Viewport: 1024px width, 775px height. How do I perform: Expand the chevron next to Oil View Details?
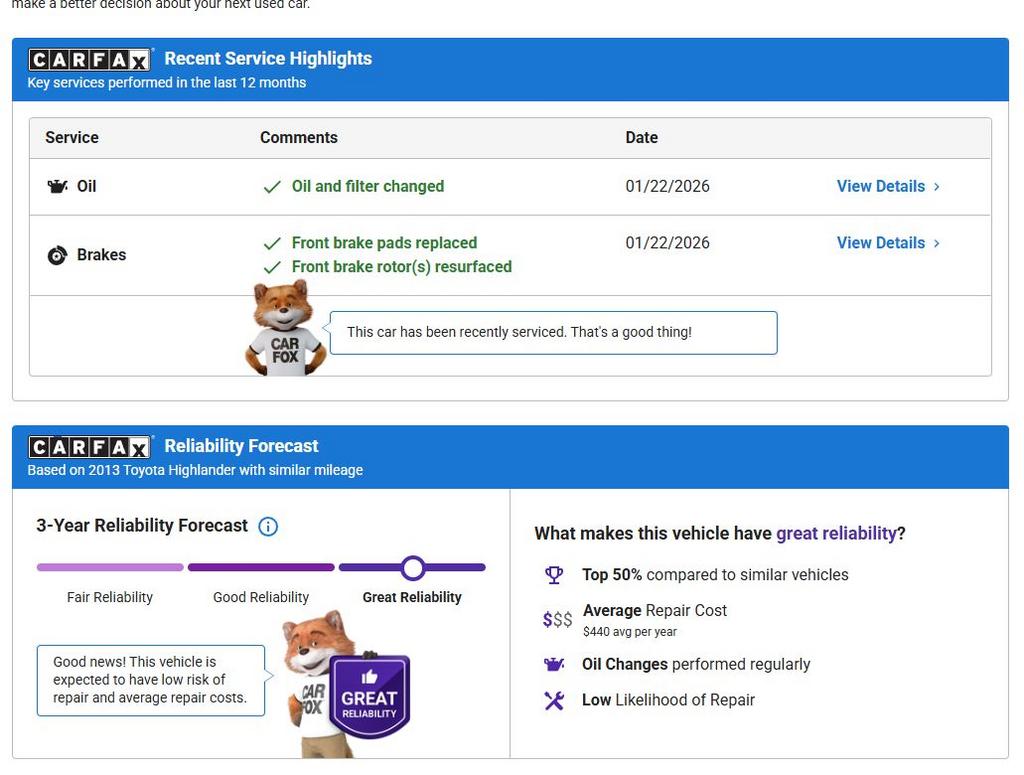937,187
